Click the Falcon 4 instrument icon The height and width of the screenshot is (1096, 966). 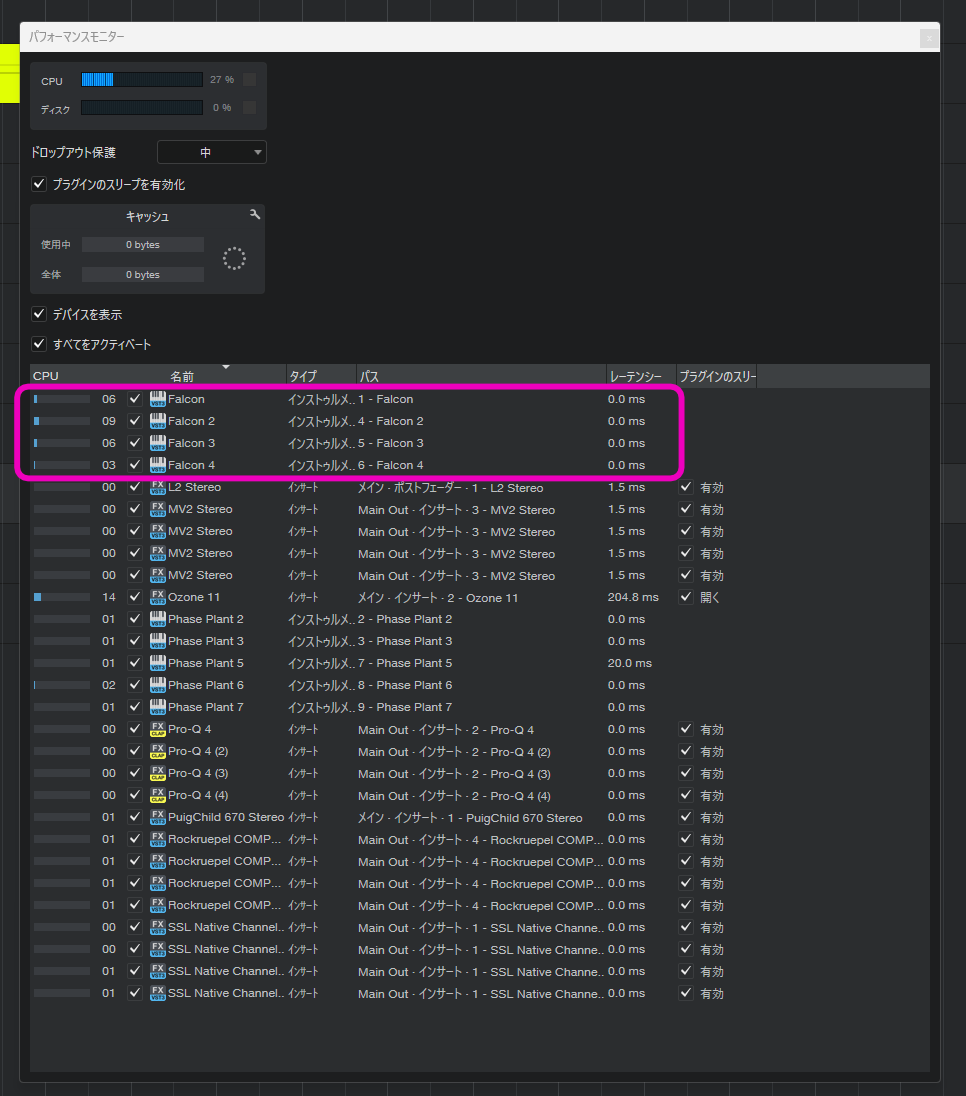click(x=157, y=465)
